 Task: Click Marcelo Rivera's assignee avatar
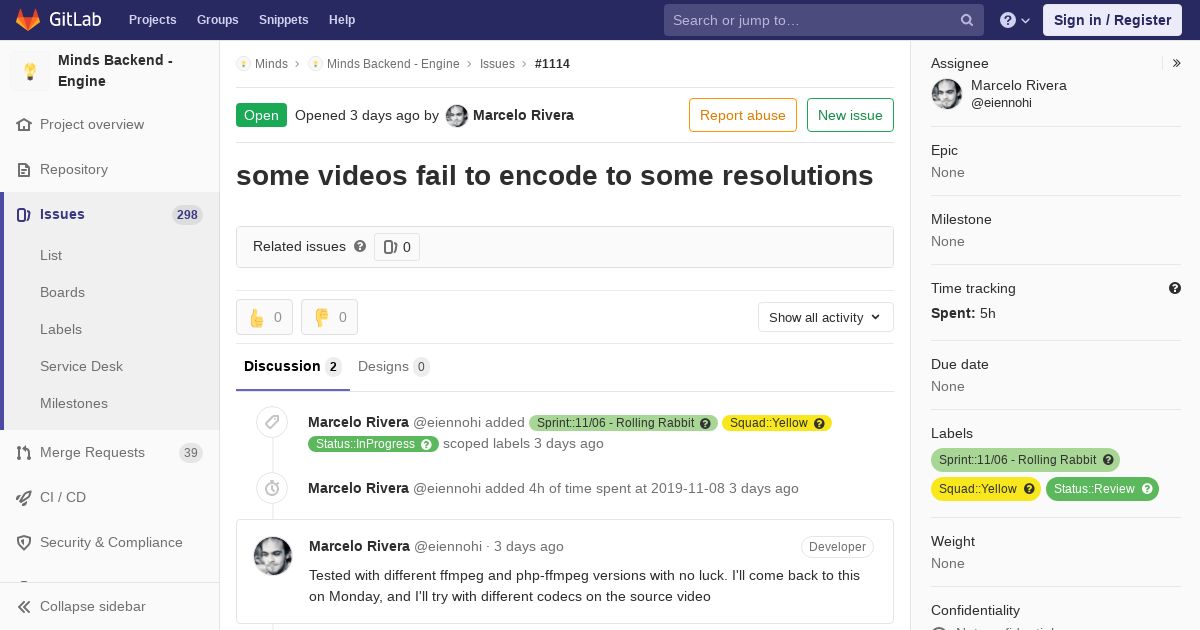(947, 94)
